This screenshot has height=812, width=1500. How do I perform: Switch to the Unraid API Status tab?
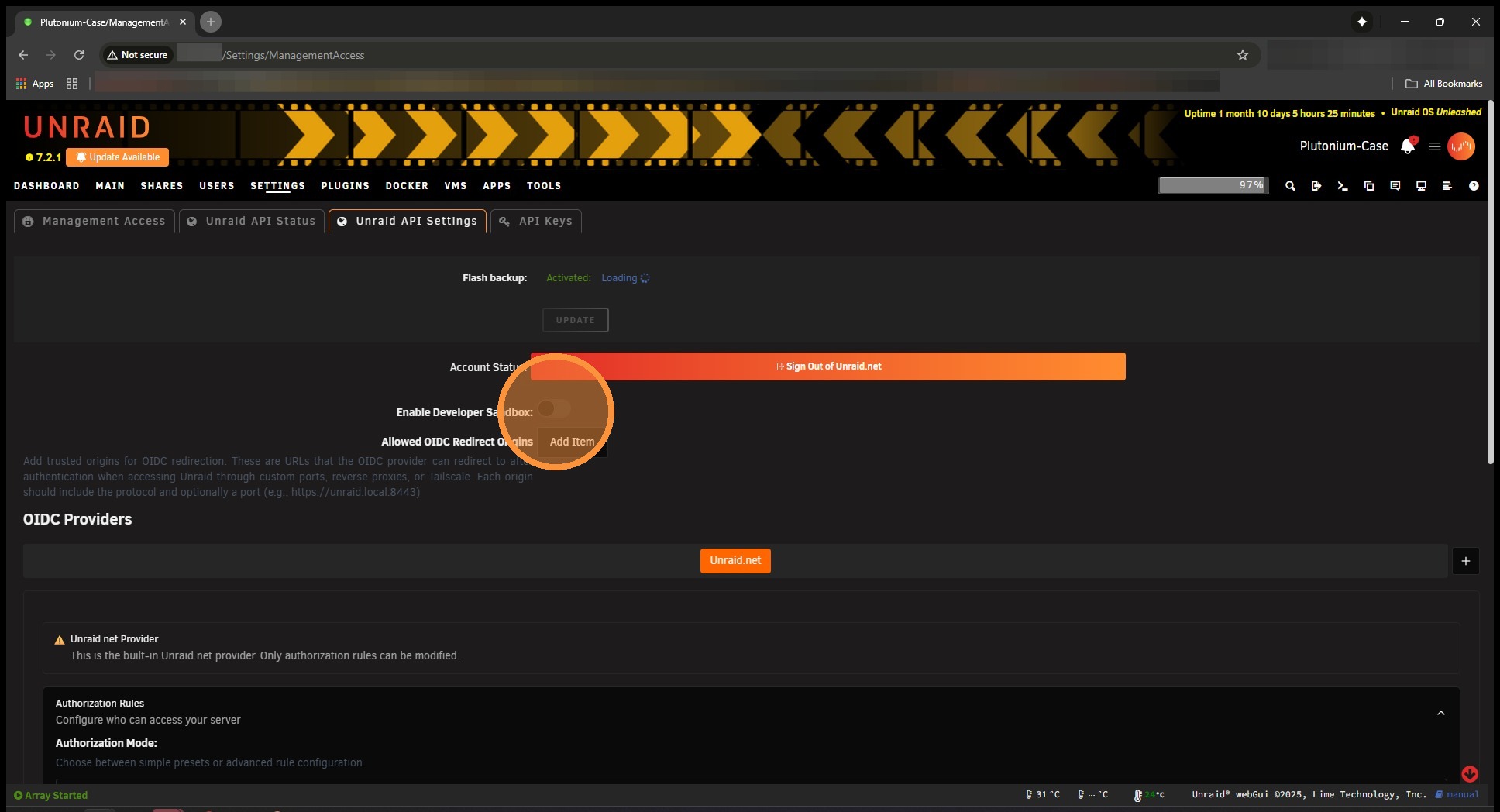252,222
